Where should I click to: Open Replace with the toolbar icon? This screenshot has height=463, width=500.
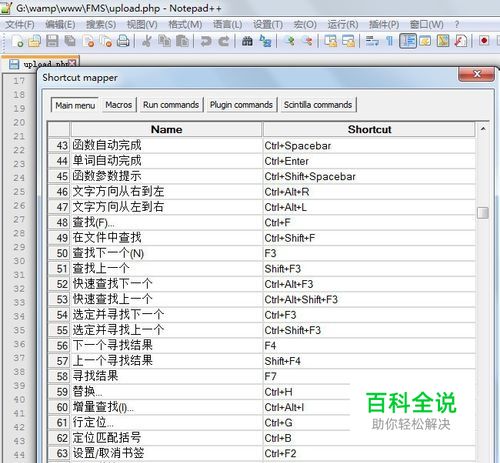[x=265, y=41]
